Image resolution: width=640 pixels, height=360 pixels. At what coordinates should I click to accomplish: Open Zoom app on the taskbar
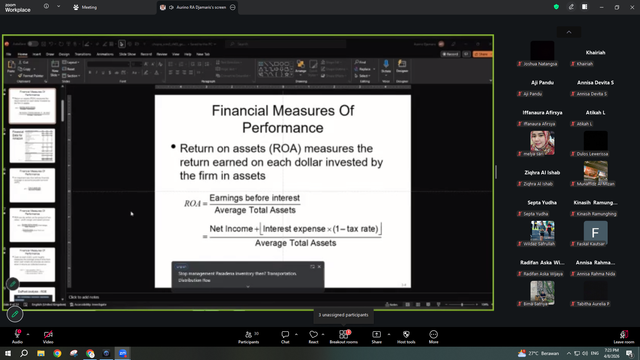(123, 353)
